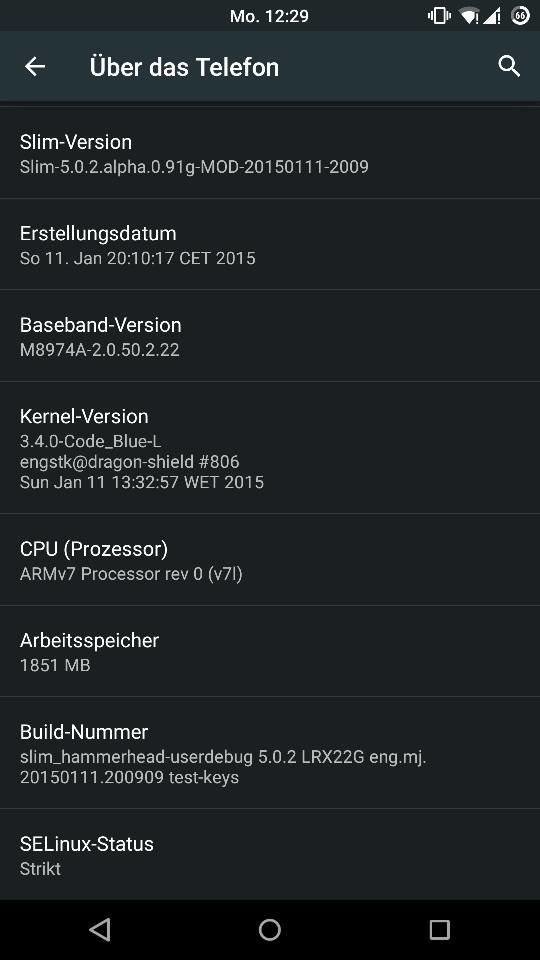Screen dimensions: 540x960
Task: Tap the clock showing Mo. 12:29
Action: 269,16
